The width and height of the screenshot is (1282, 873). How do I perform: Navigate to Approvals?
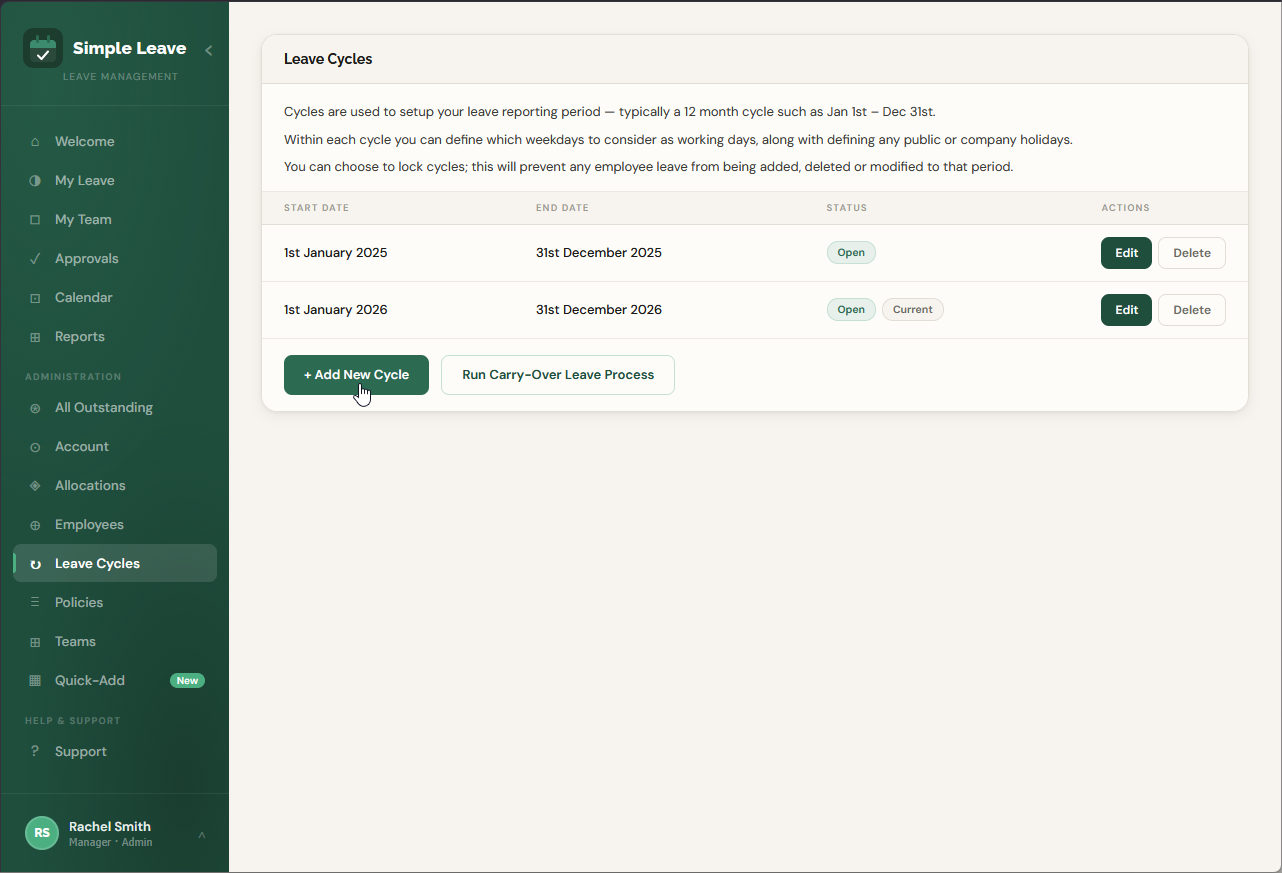[115, 259]
